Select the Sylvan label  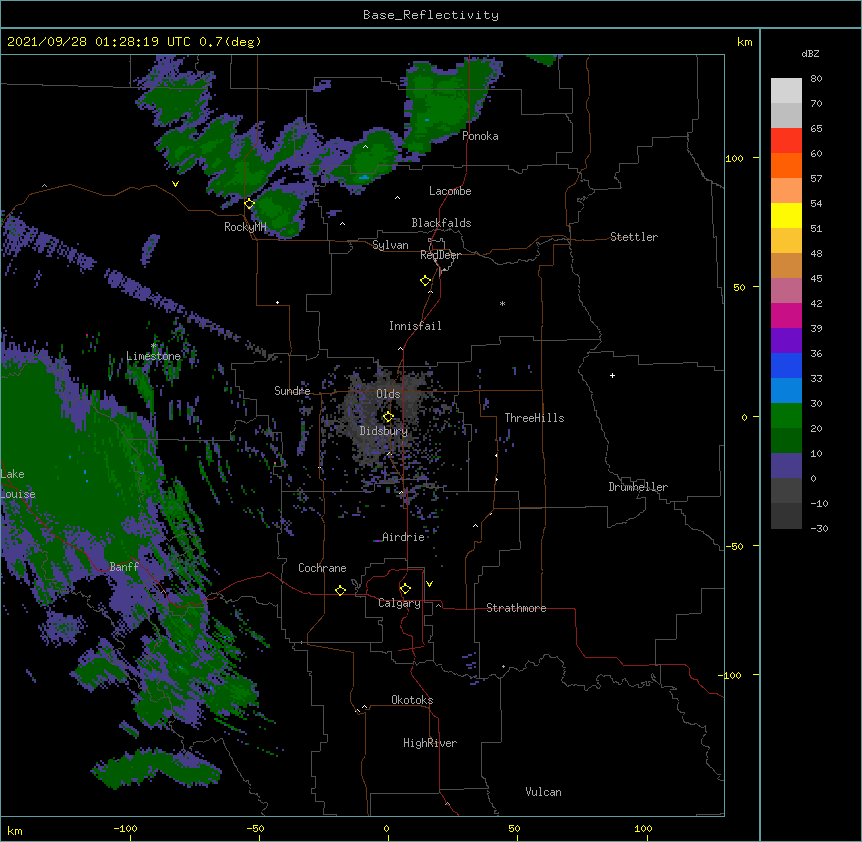pos(390,245)
